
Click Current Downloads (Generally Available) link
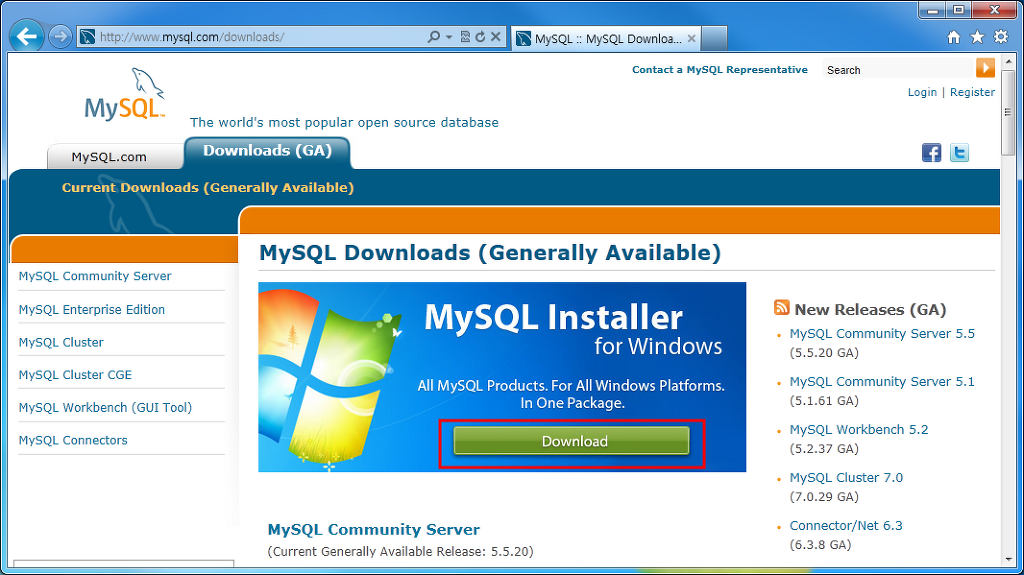pos(208,188)
